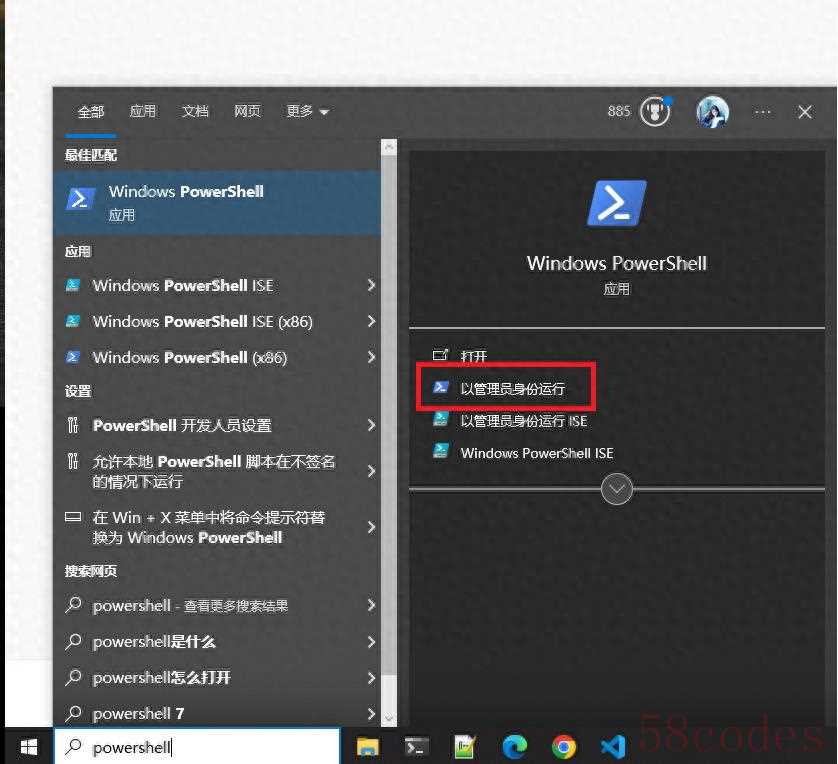
Task: Open the user account avatar
Action: click(x=712, y=112)
